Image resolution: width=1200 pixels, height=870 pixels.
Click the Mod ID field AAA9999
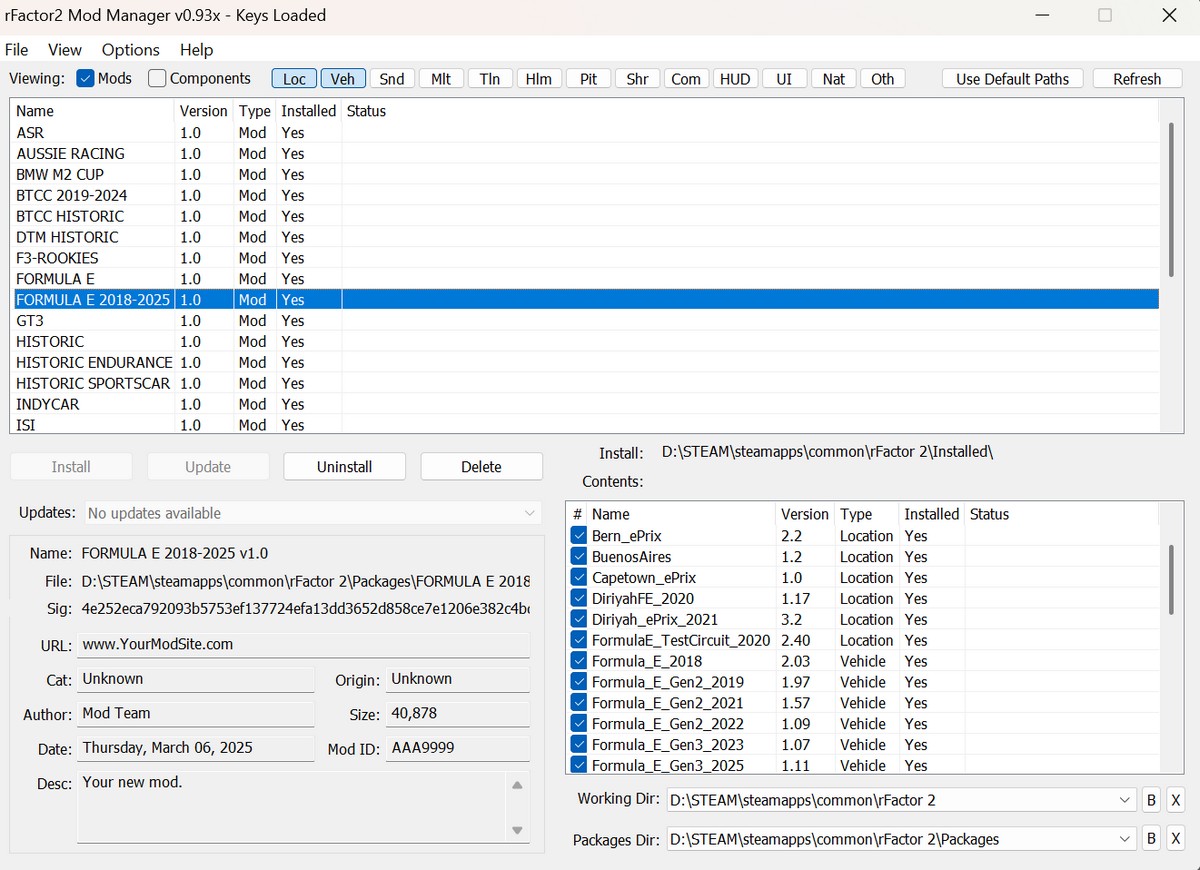tap(458, 748)
